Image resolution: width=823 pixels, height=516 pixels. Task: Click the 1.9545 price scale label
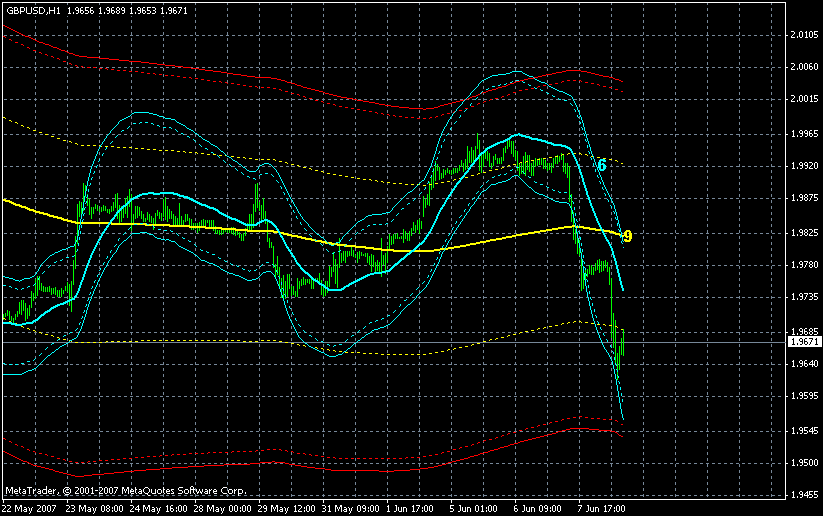[805, 431]
